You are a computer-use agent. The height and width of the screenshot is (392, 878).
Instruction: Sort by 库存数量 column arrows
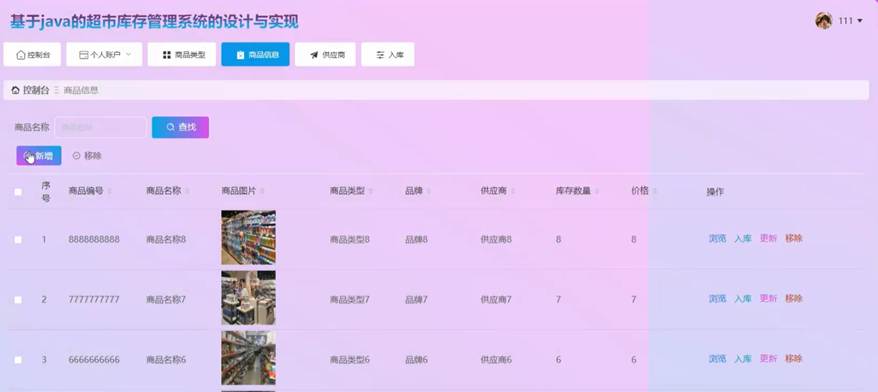pos(597,191)
